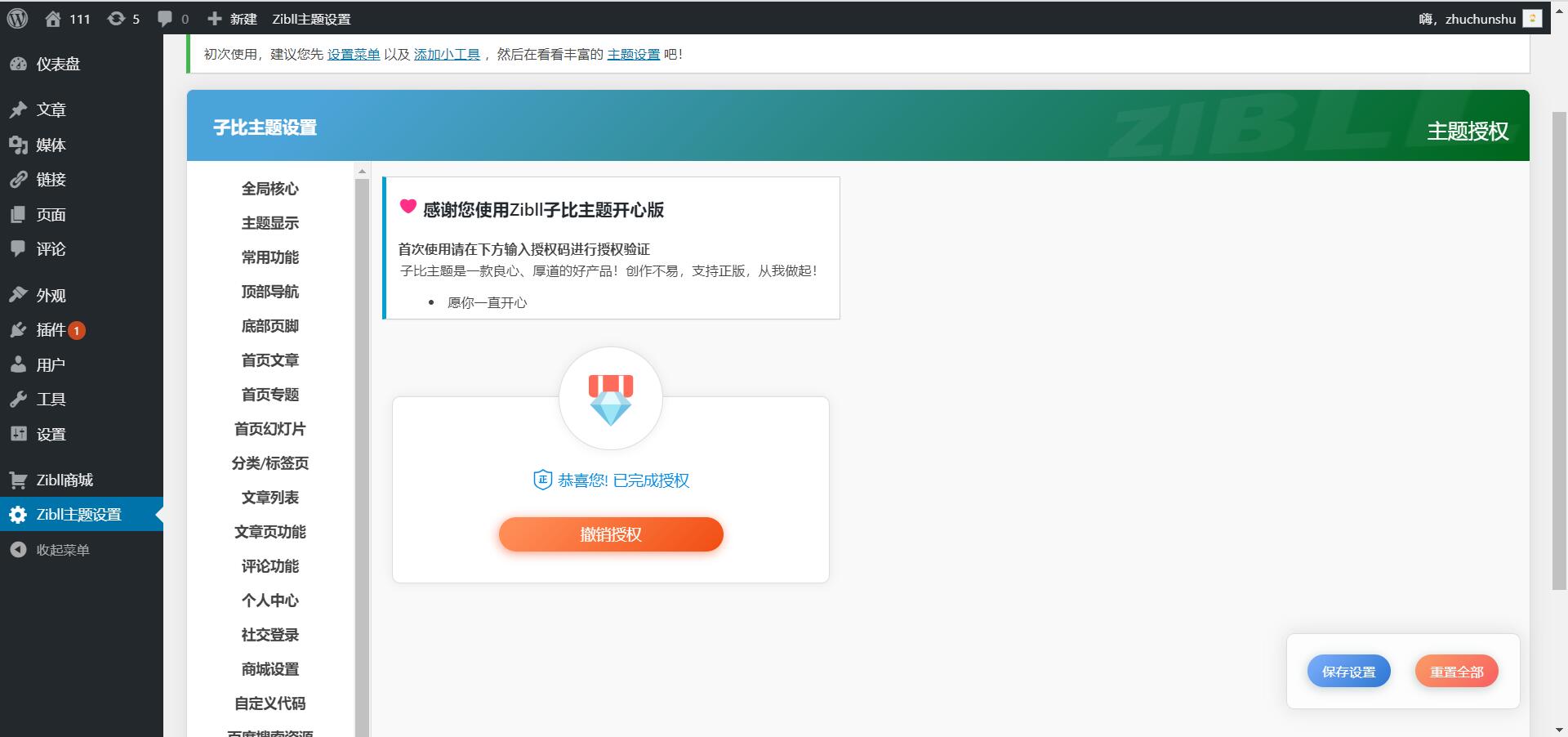1568x737 pixels.
Task: Open 顶部导航 settings tab
Action: (x=270, y=292)
